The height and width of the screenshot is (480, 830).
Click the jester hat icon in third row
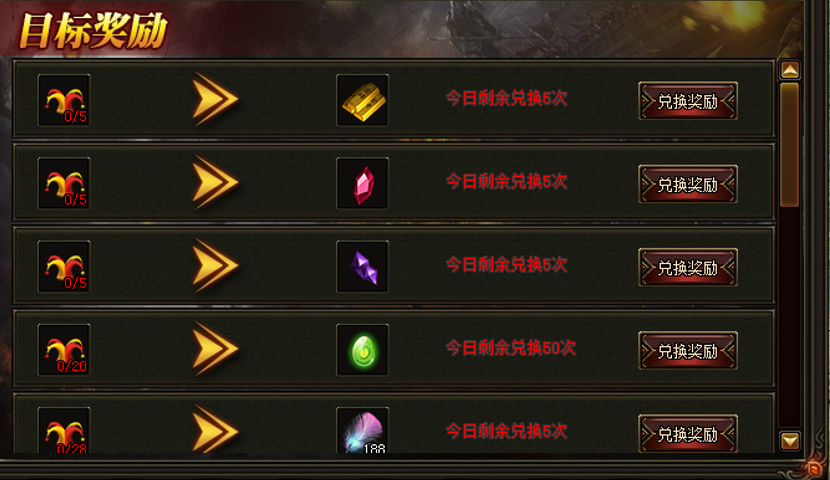pyautogui.click(x=64, y=267)
